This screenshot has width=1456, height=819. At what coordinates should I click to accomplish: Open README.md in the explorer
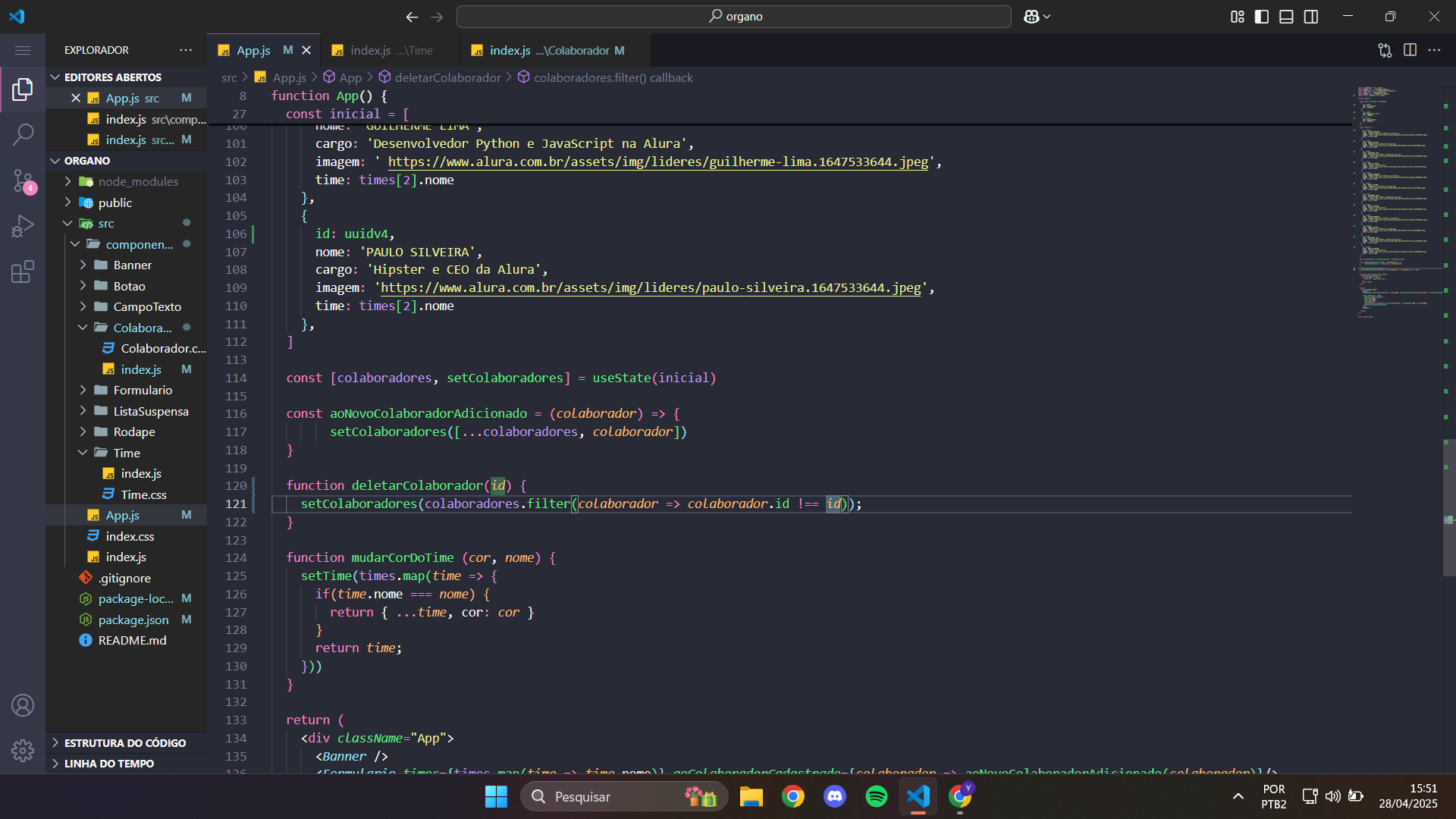[x=126, y=641]
